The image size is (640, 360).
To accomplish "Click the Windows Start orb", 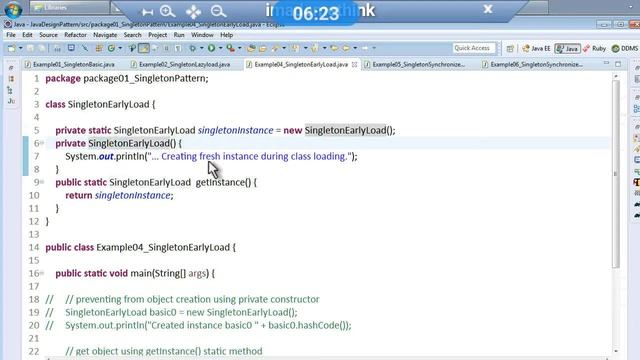I will (13, 10).
